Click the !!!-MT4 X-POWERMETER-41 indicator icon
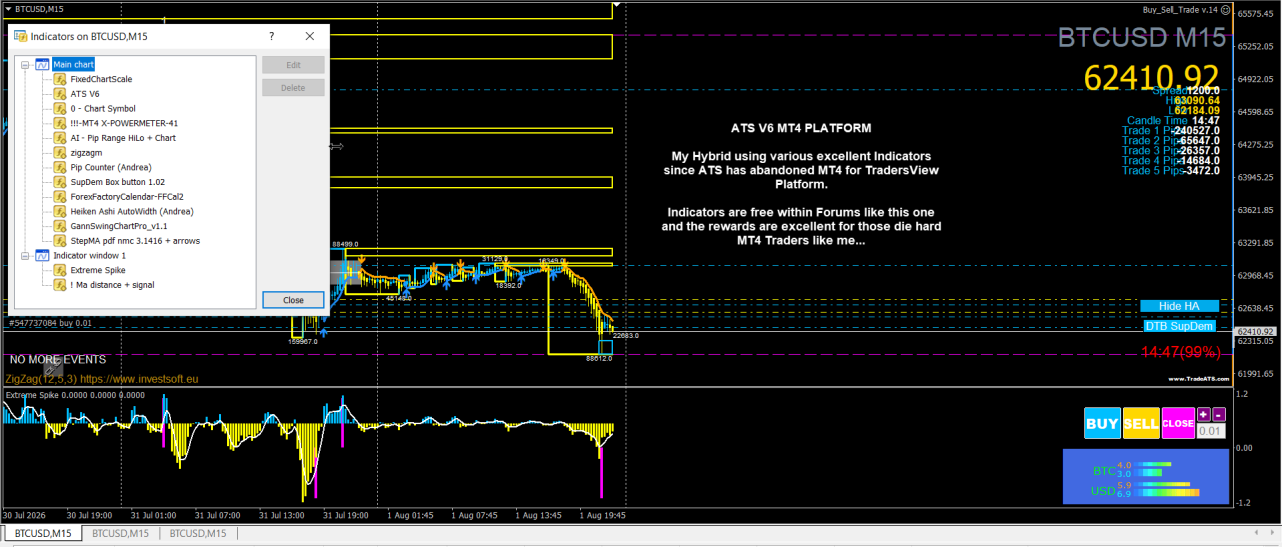This screenshot has height=547, width=1282. click(x=60, y=123)
